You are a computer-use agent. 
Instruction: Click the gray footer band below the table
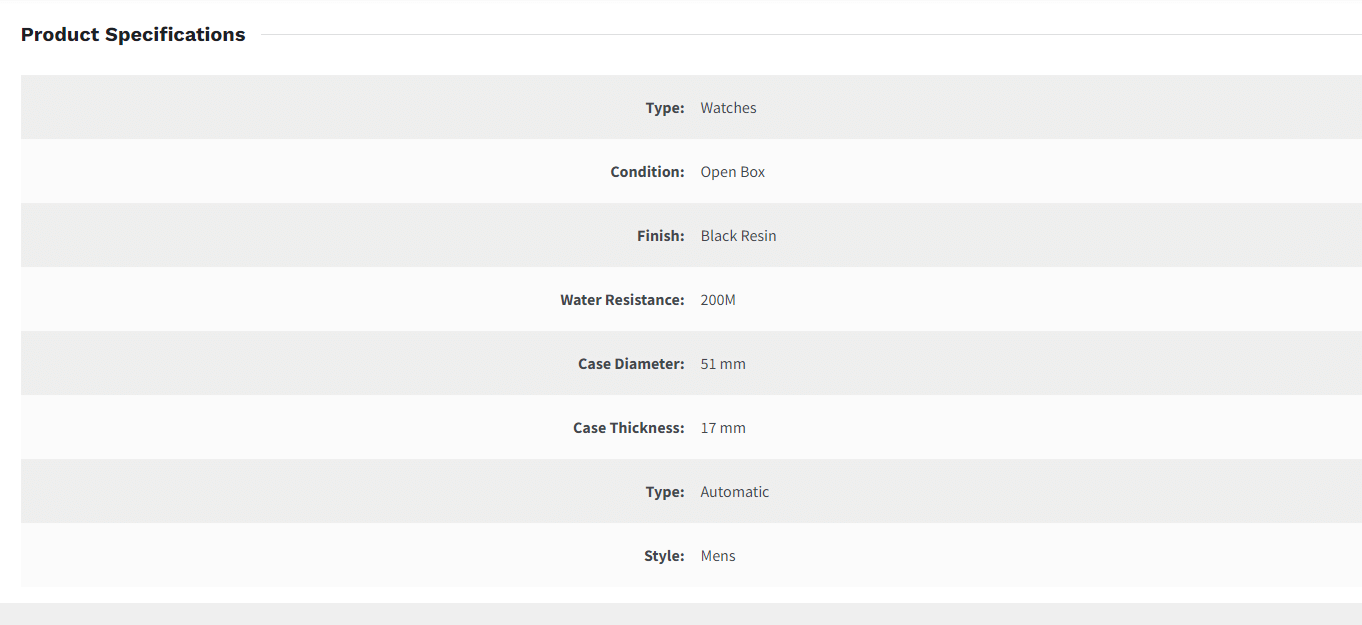point(681,614)
